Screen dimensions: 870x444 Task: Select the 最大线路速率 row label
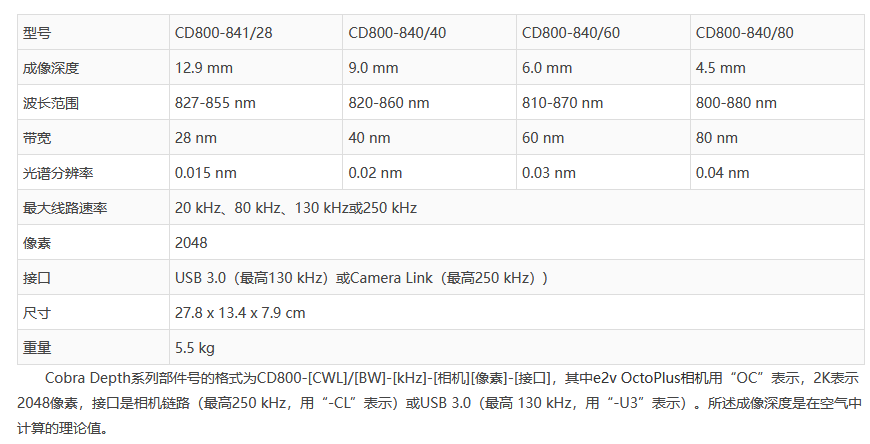[x=65, y=208]
